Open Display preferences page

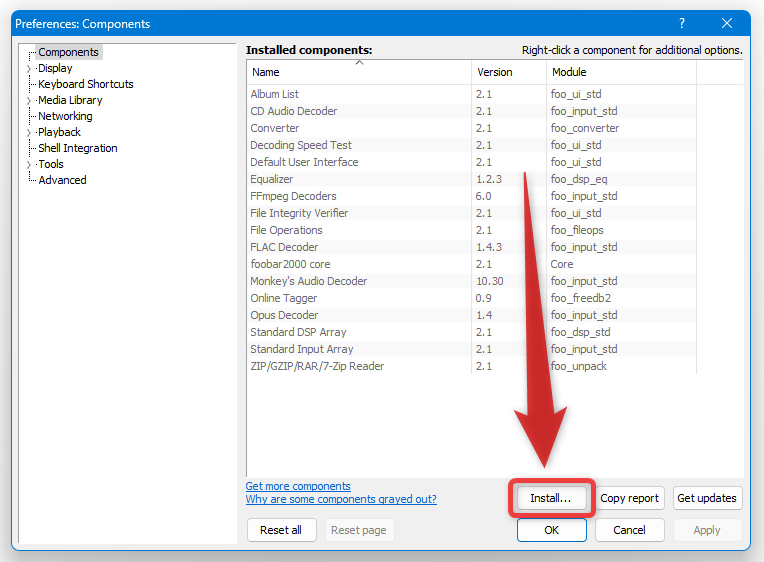pos(55,68)
